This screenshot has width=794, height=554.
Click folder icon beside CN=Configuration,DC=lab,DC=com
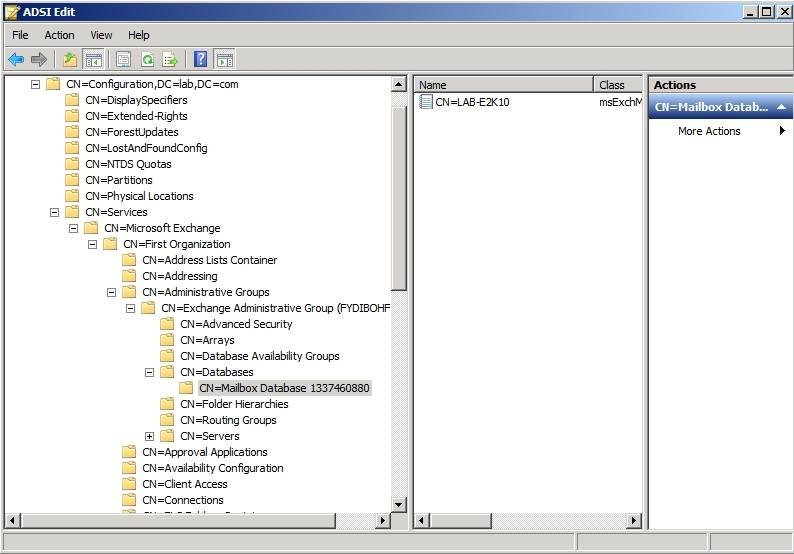pos(53,84)
